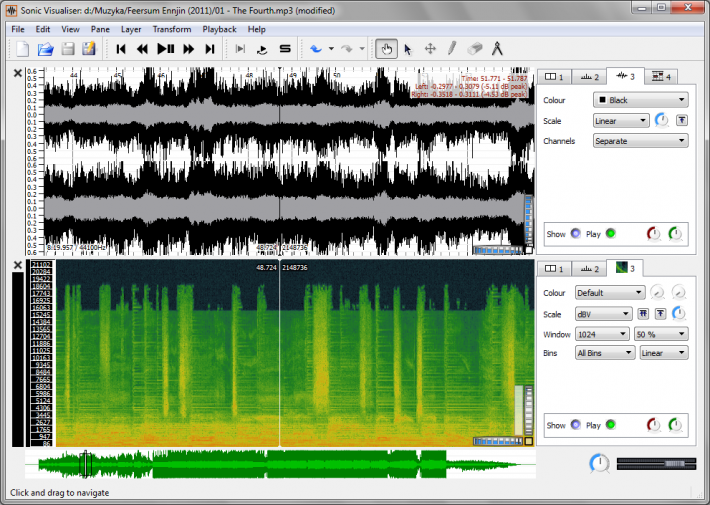Viewport: 710px width, 505px height.
Task: Toggle Play/Pause in the toolbar
Action: [165, 49]
